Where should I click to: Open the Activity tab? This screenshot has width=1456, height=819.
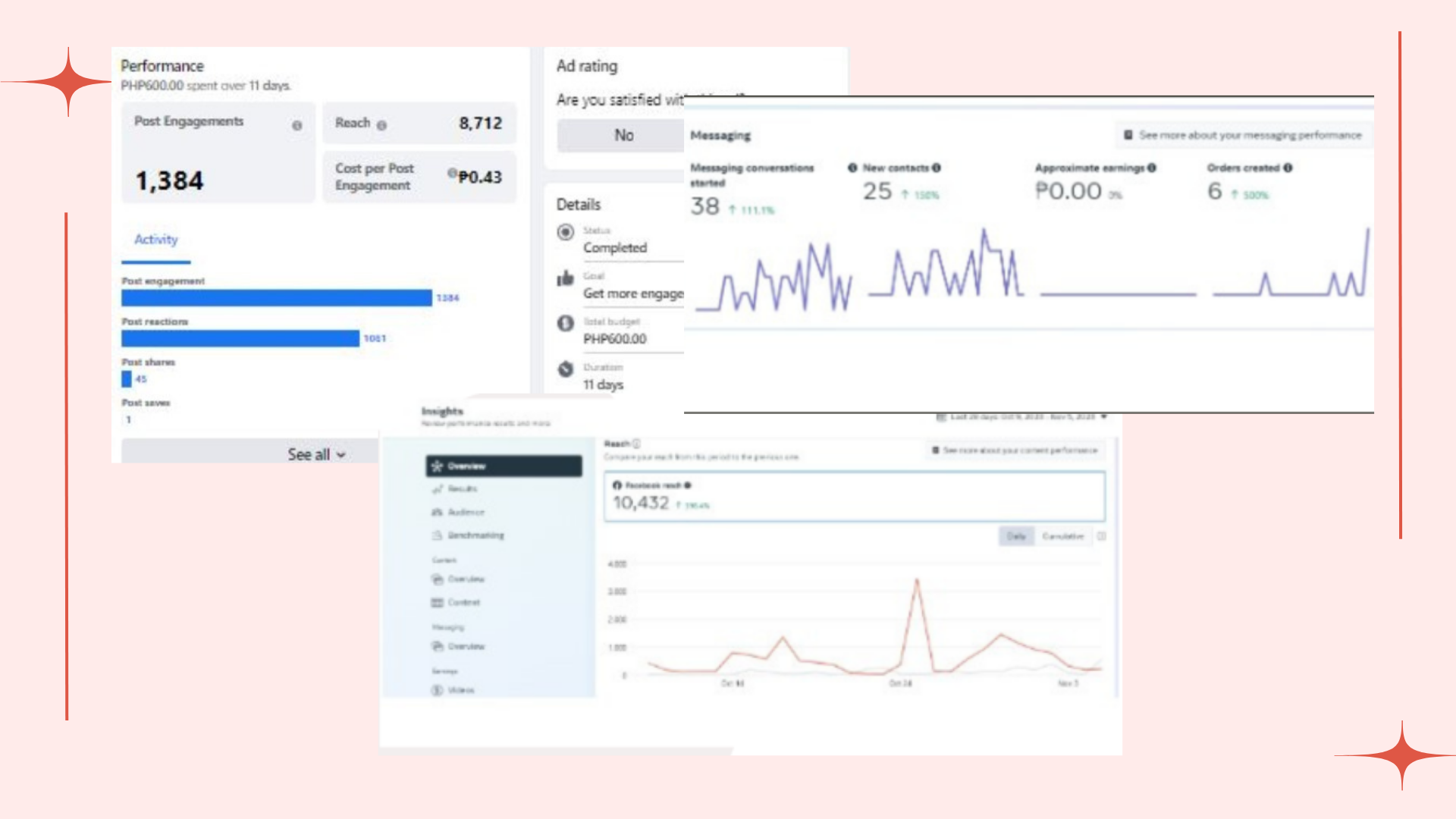(x=155, y=240)
